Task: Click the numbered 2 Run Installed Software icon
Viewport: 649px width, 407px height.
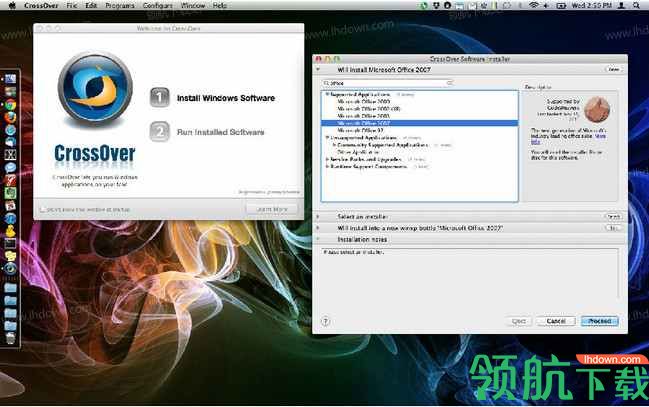Action: point(159,132)
